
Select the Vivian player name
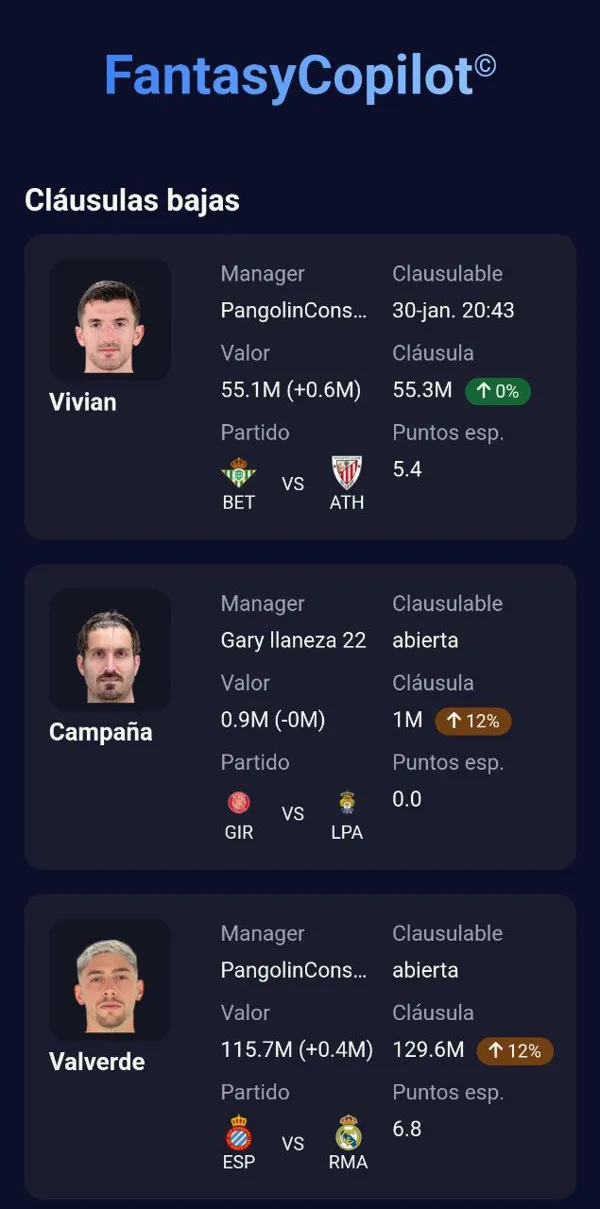83,402
